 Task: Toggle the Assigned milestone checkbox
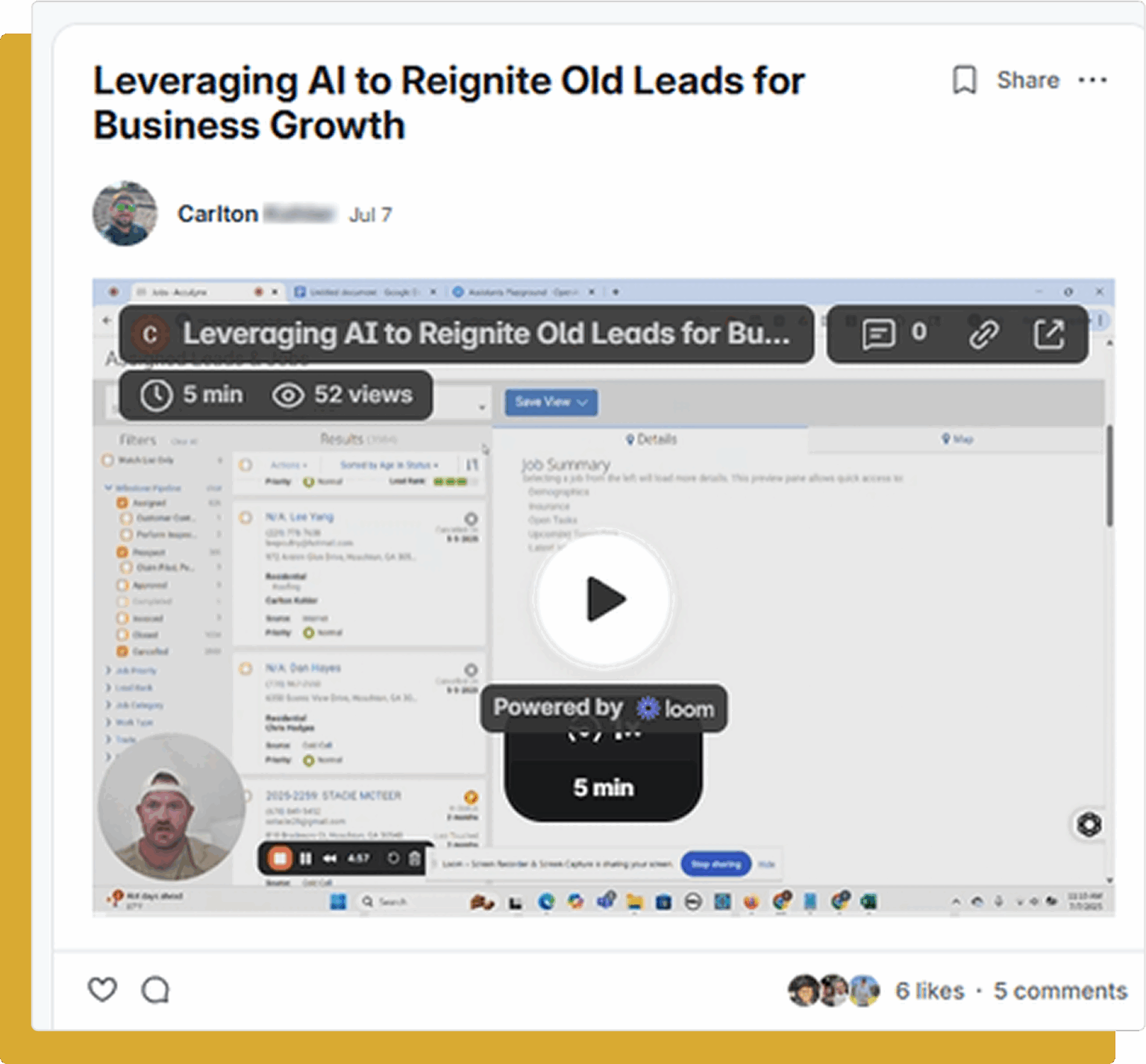click(122, 503)
